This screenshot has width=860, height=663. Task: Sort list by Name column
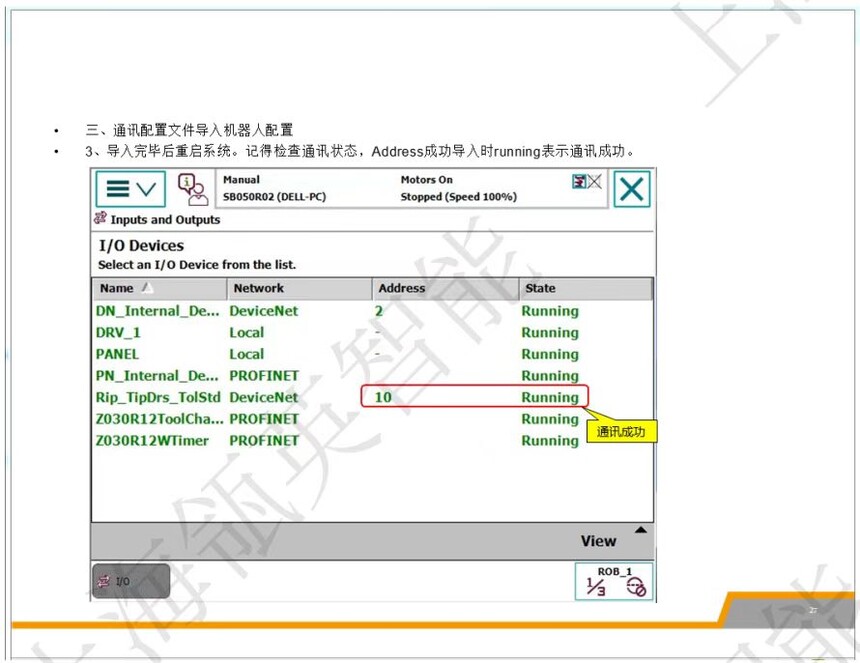pyautogui.click(x=159, y=288)
